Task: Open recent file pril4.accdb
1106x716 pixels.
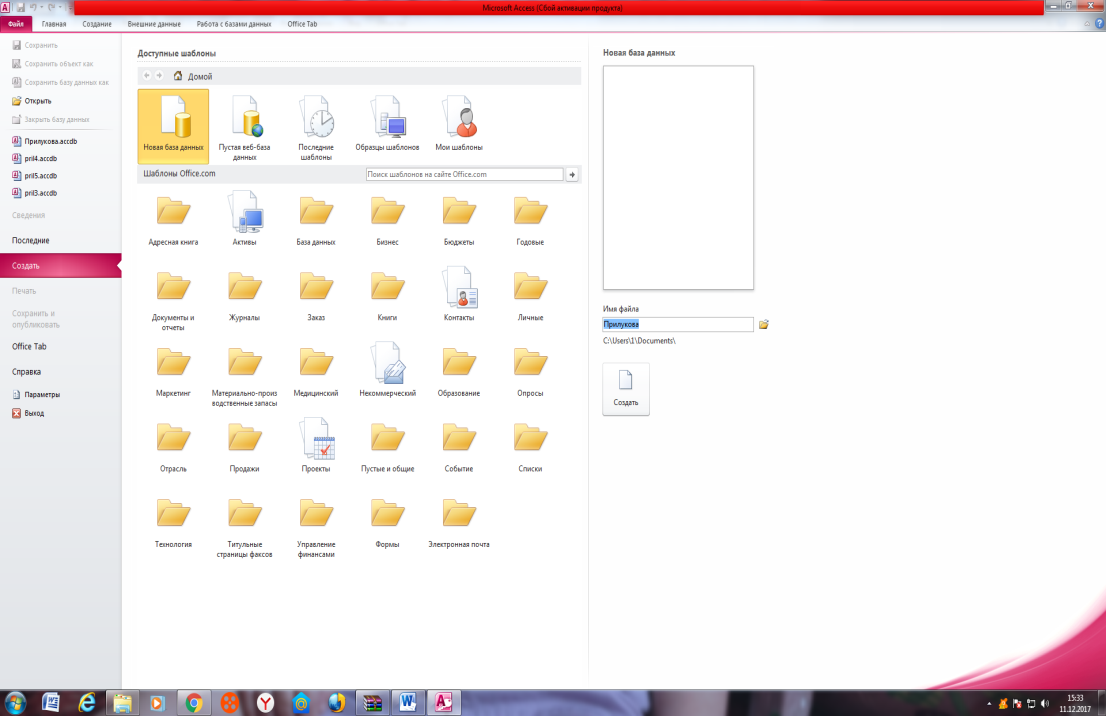Action: click(35, 159)
